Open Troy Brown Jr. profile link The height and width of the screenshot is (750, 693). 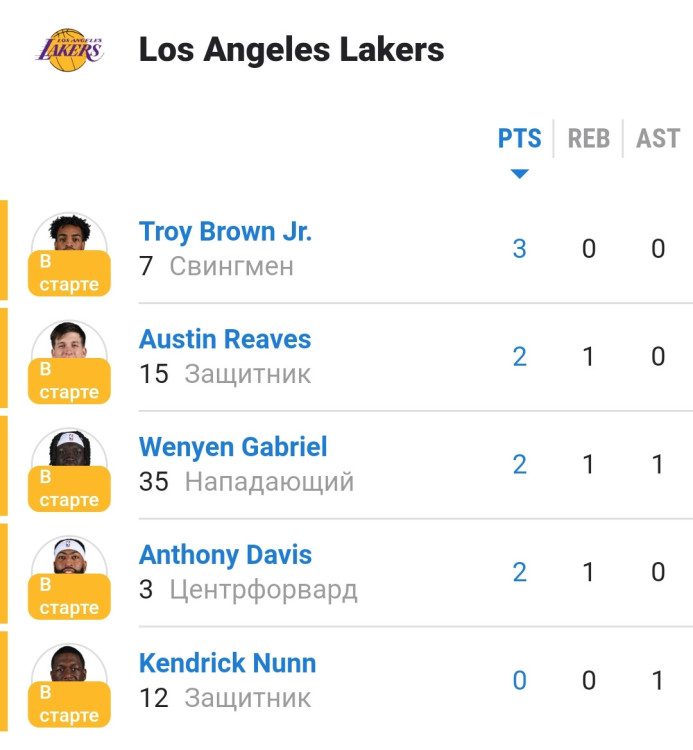pos(225,231)
